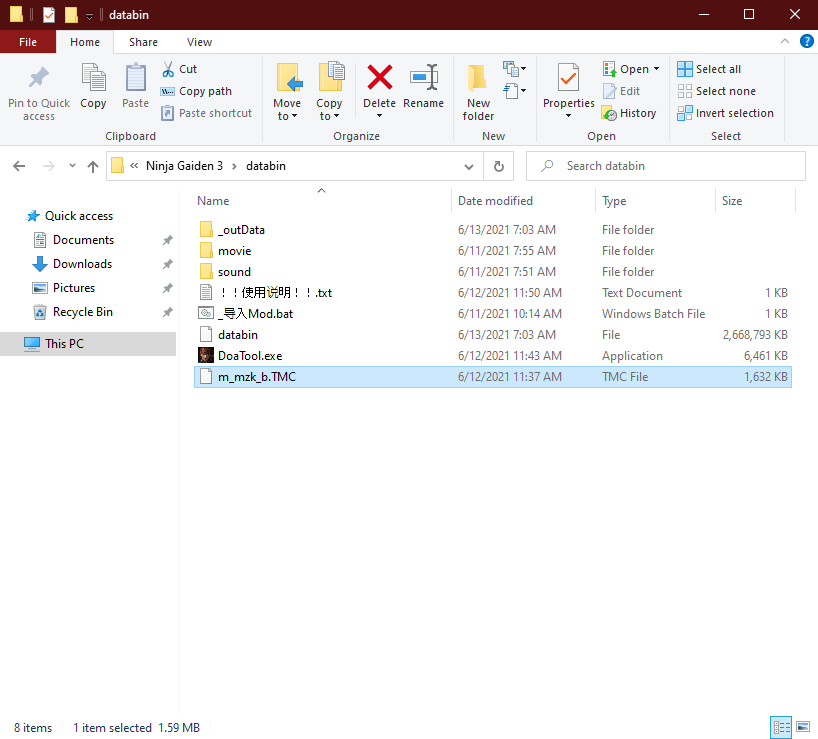Switch to Details view in status bar
Viewport: 818px width, 739px height.
tap(781, 728)
